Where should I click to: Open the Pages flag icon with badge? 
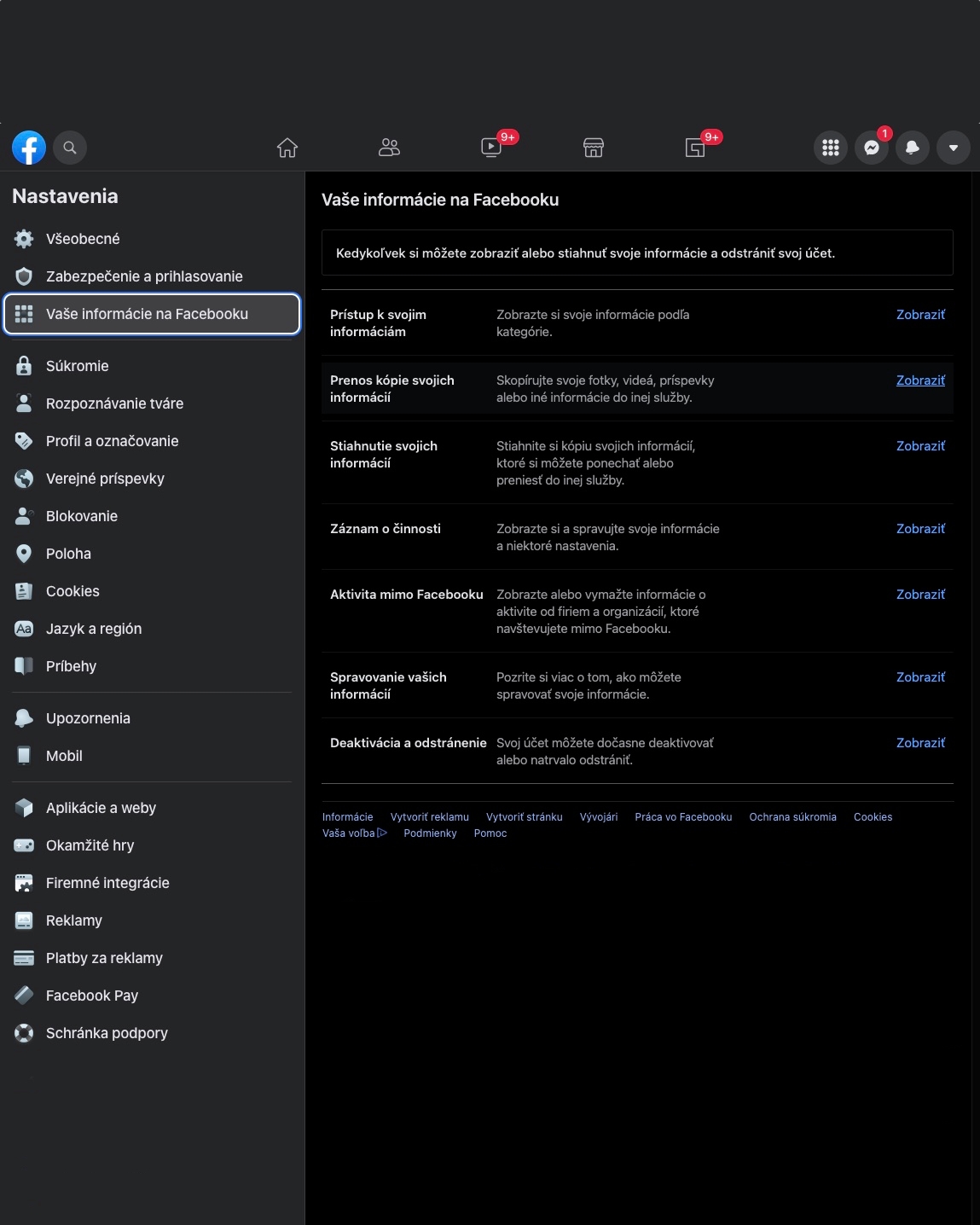pos(695,148)
